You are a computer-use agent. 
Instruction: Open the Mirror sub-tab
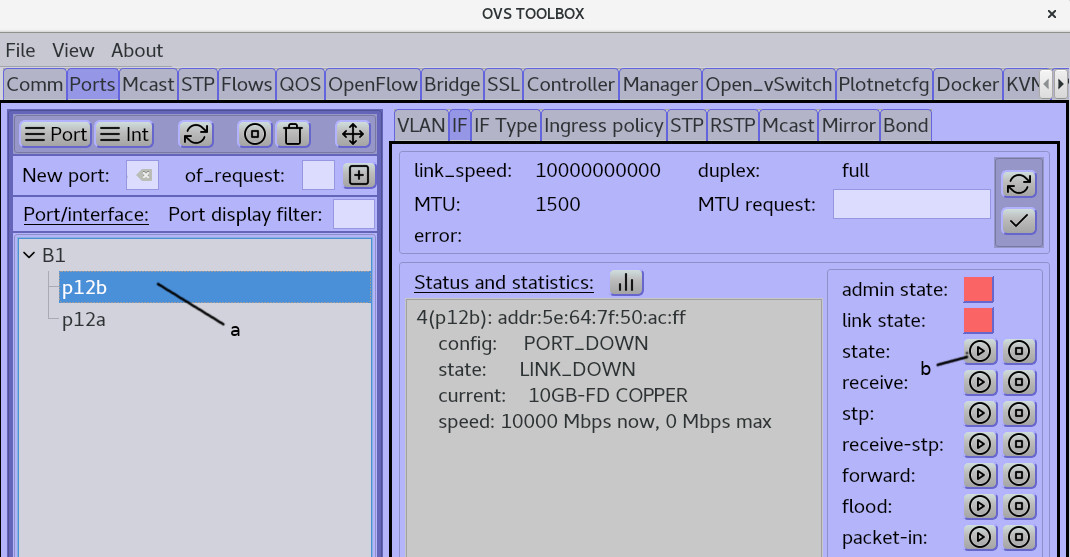click(849, 126)
